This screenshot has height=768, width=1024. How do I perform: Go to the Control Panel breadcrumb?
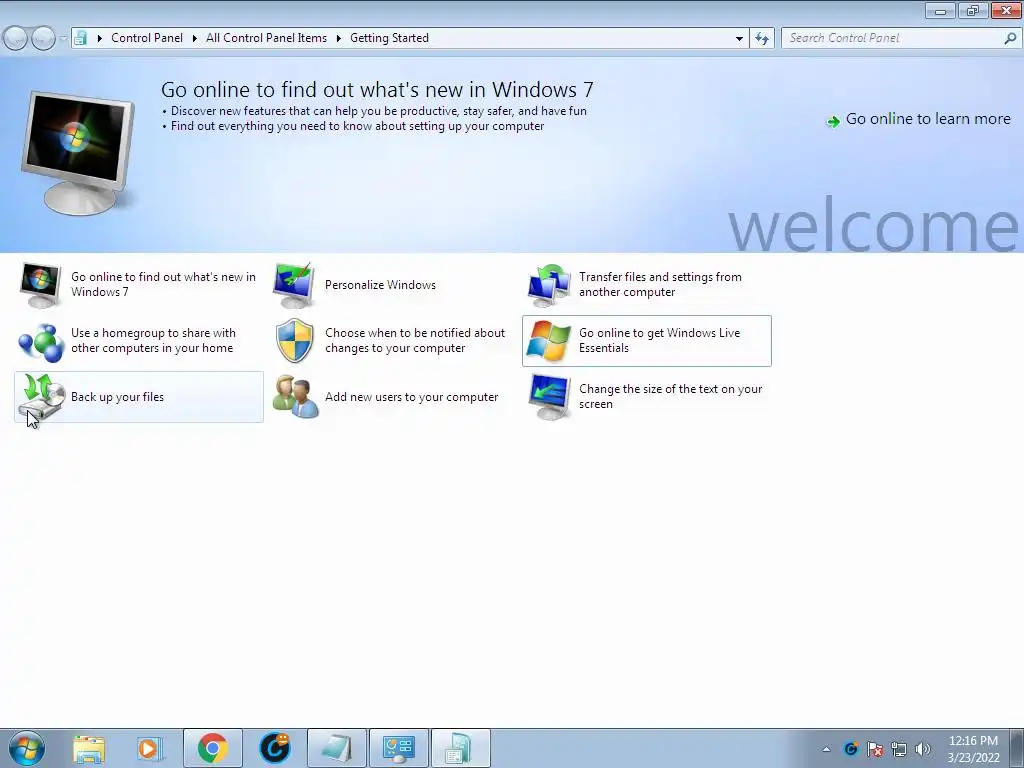[147, 38]
